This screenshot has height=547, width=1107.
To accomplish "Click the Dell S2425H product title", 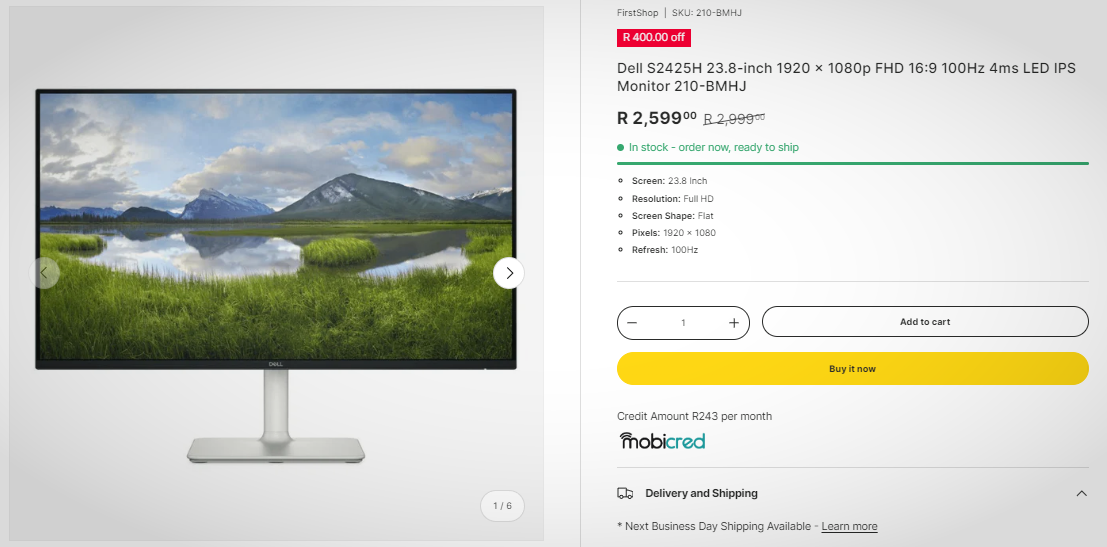I will coord(846,77).
